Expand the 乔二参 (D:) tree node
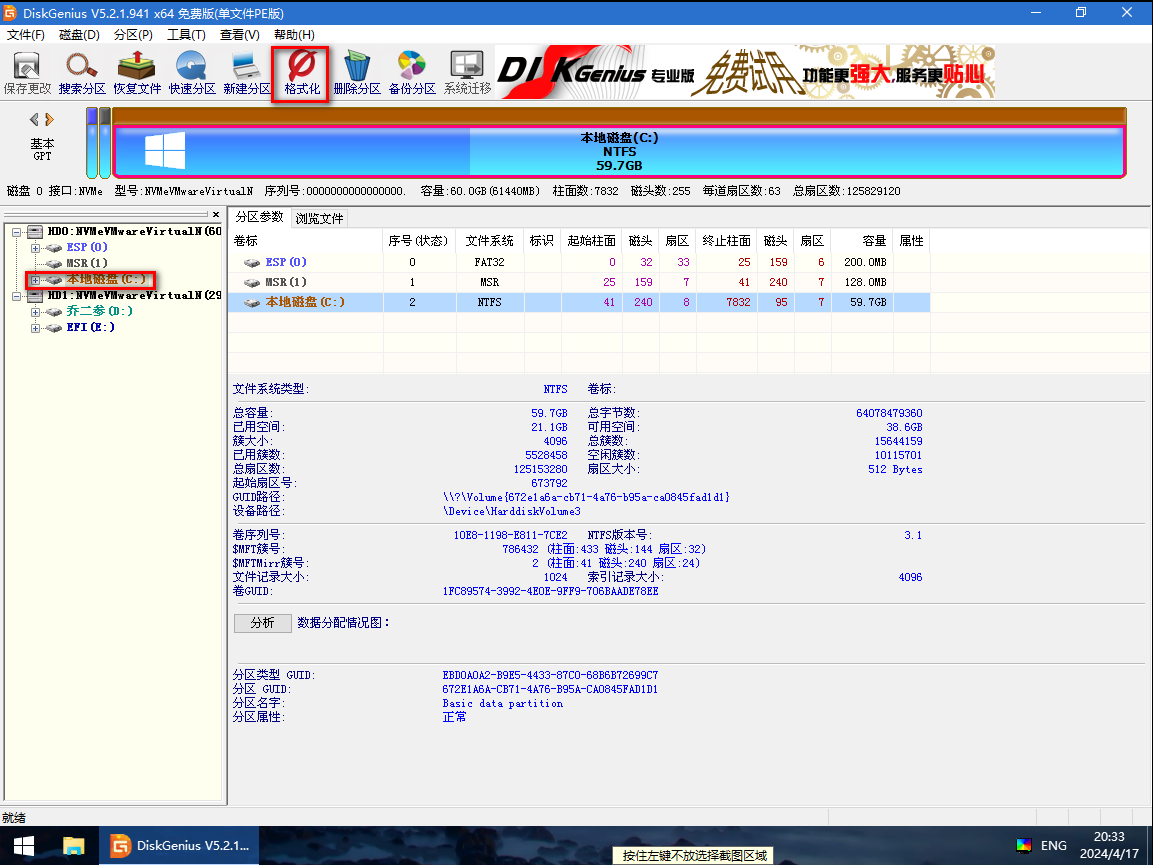Screen dimensions: 1153x865 [x=35, y=312]
